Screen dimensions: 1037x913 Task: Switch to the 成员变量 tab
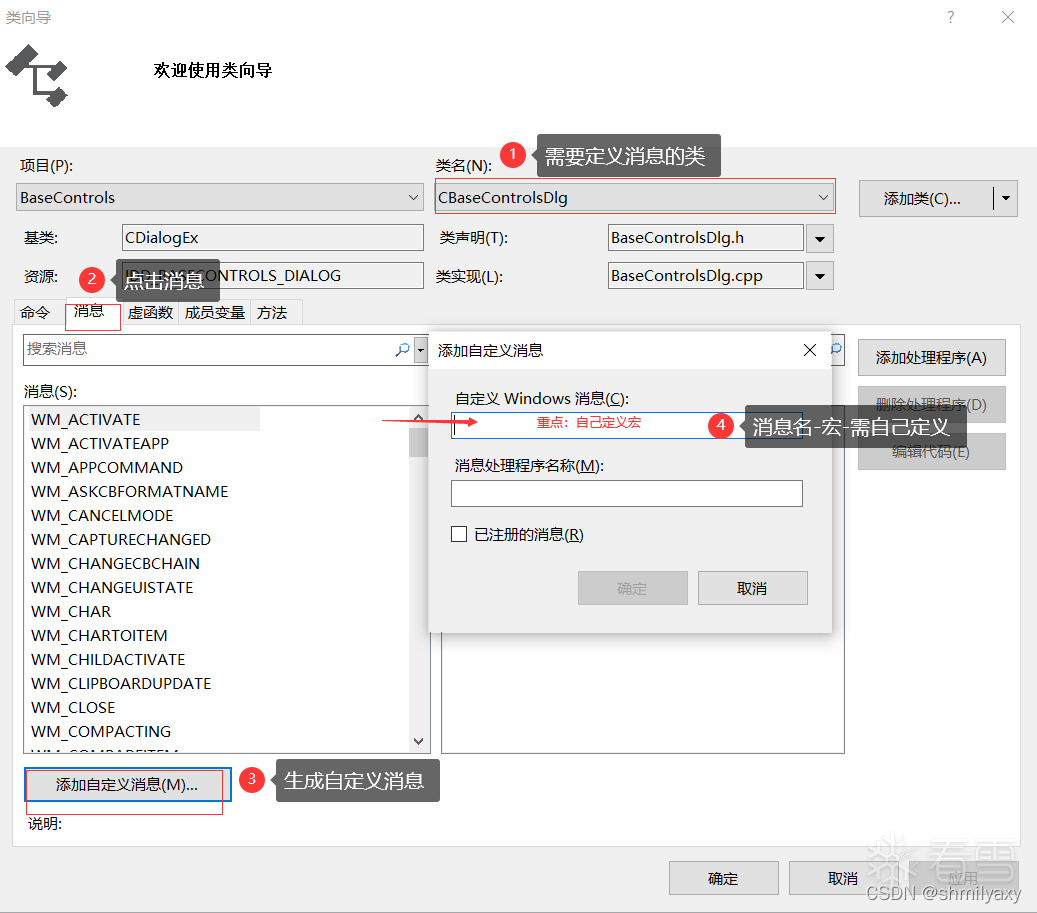pyautogui.click(x=215, y=313)
